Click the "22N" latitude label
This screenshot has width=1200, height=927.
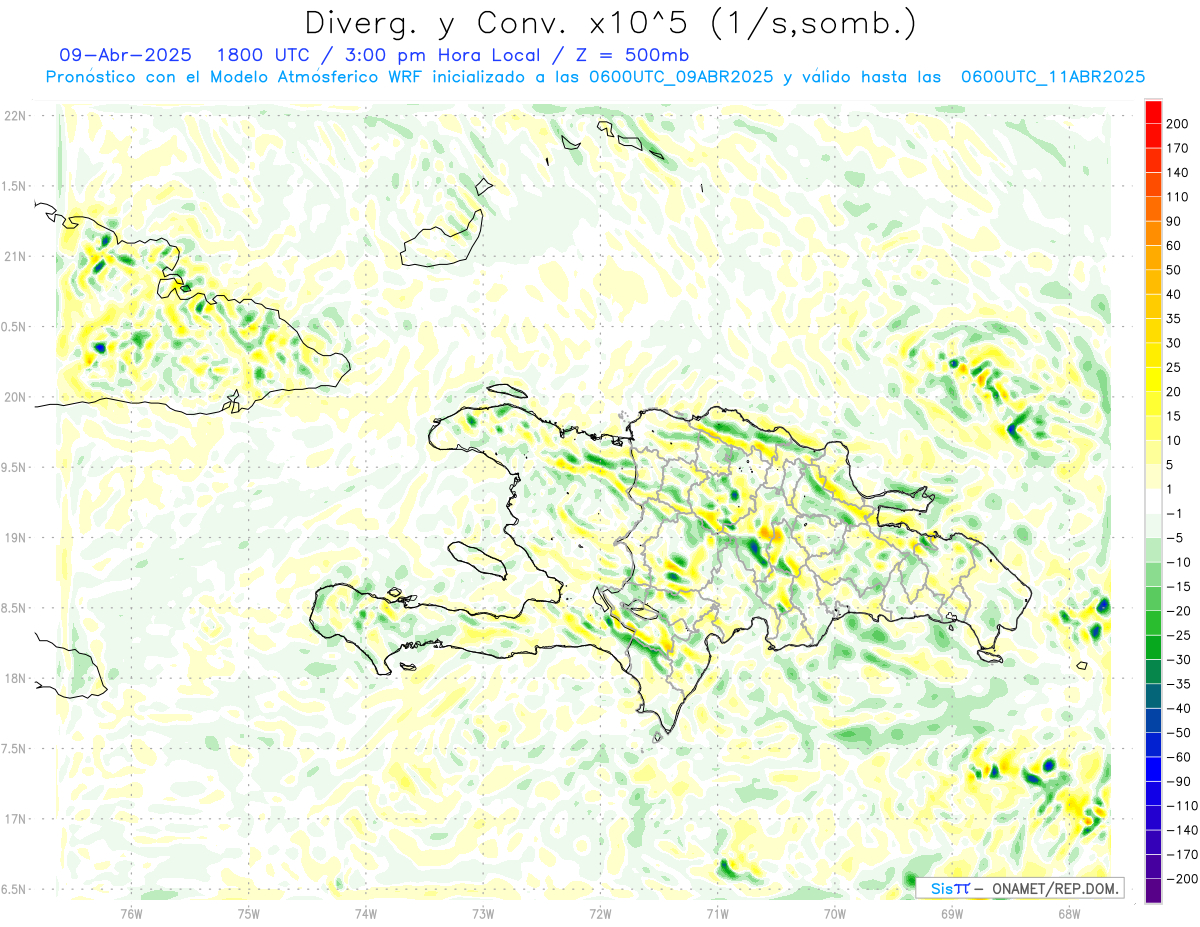[x=15, y=116]
